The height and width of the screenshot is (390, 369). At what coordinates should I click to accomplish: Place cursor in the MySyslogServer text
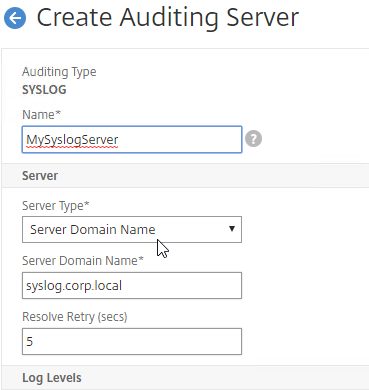[72, 140]
